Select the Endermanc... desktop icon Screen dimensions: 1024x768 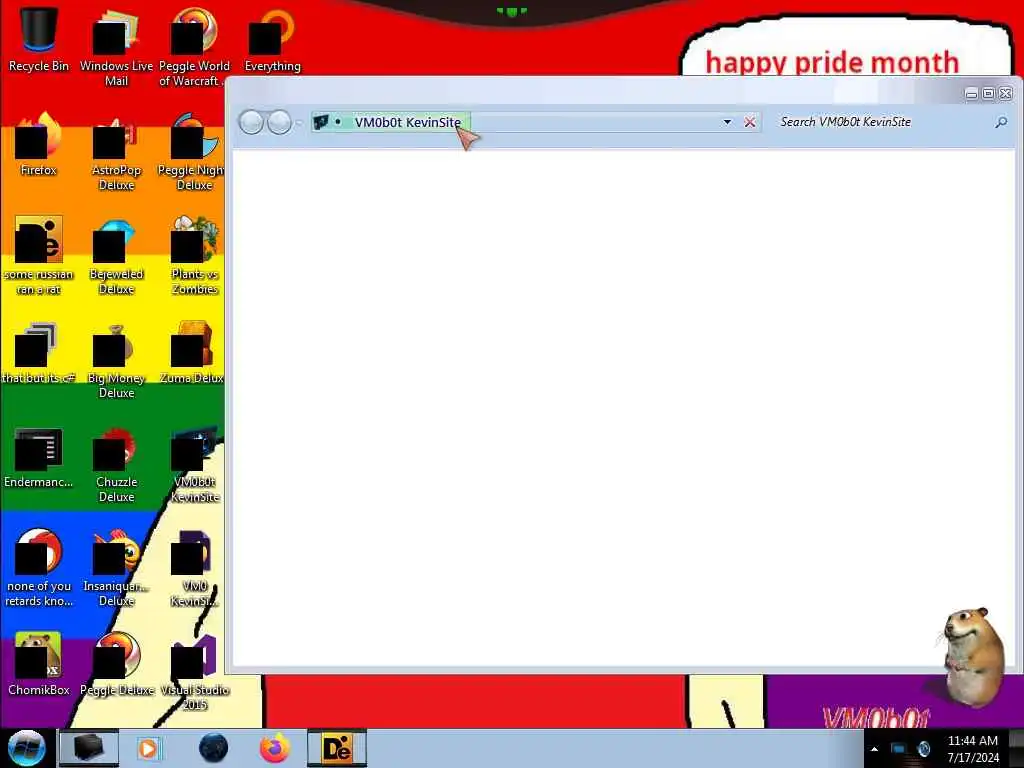39,457
